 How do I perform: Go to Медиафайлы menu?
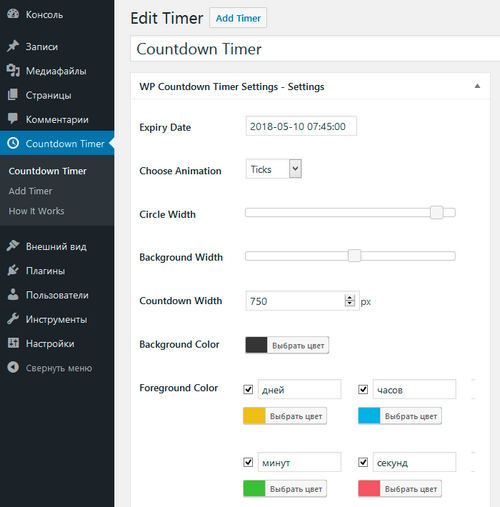tap(57, 71)
